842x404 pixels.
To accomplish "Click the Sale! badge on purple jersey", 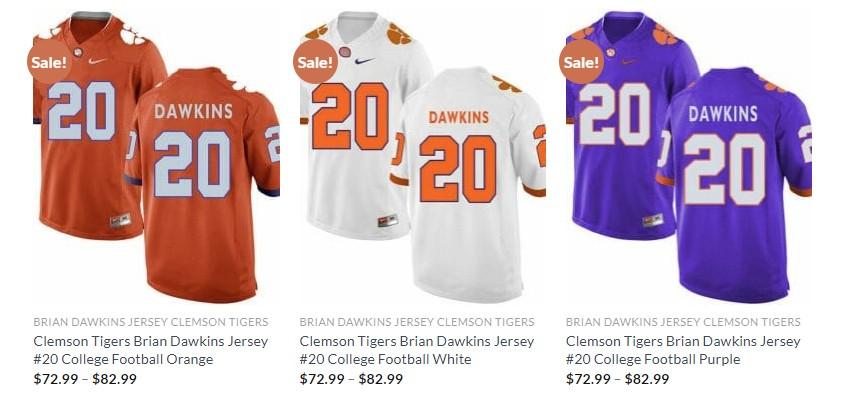I will (582, 62).
